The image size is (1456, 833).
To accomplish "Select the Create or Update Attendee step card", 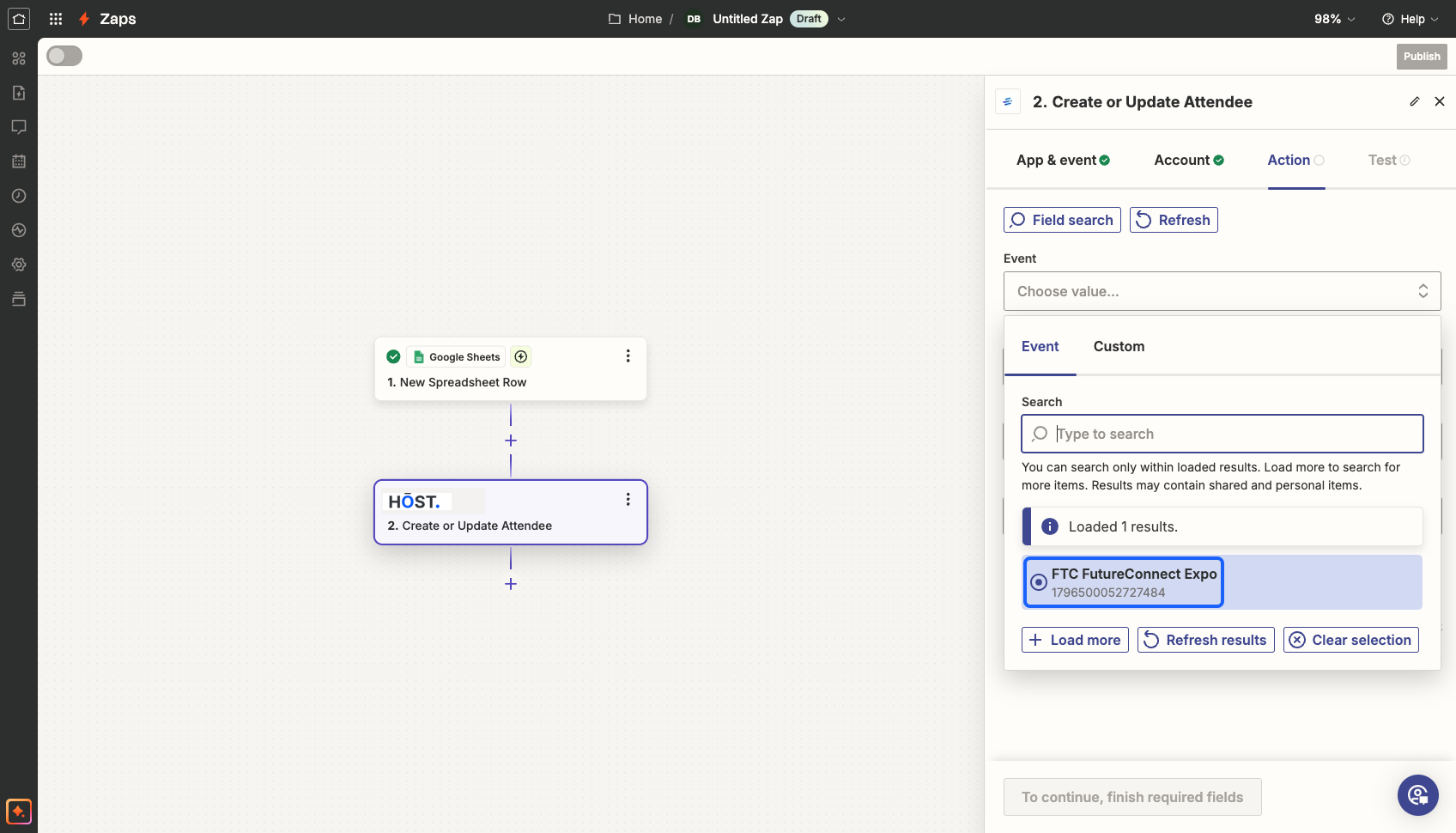I will click(x=511, y=512).
